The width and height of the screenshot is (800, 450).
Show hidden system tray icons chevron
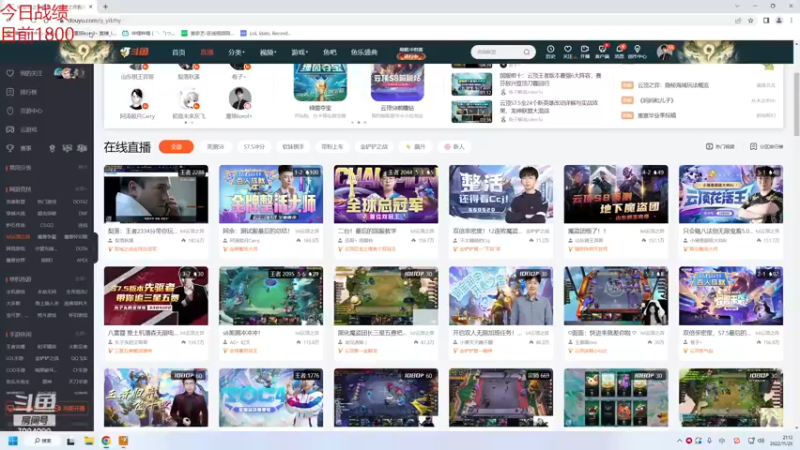pos(679,441)
